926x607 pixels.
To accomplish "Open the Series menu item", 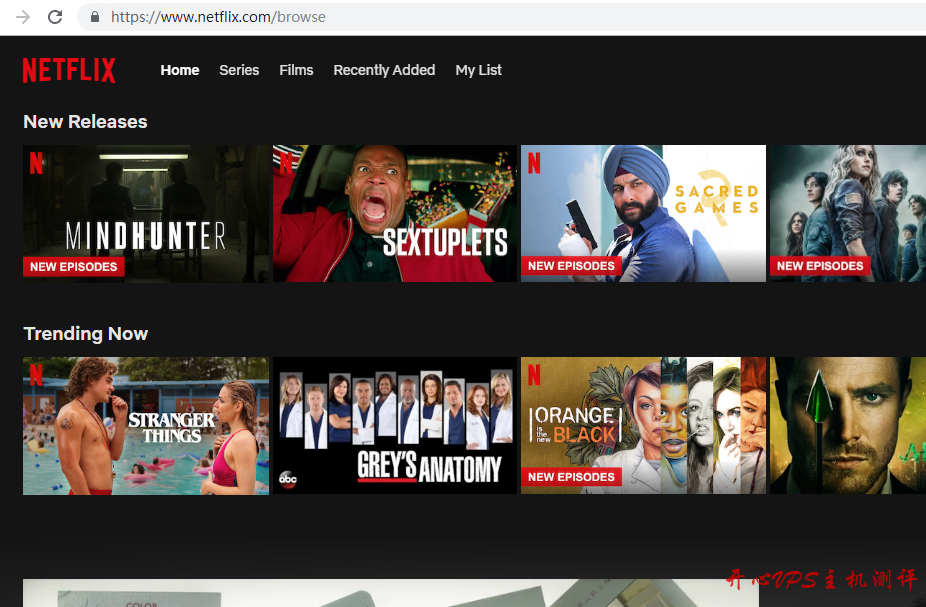I will 239,70.
